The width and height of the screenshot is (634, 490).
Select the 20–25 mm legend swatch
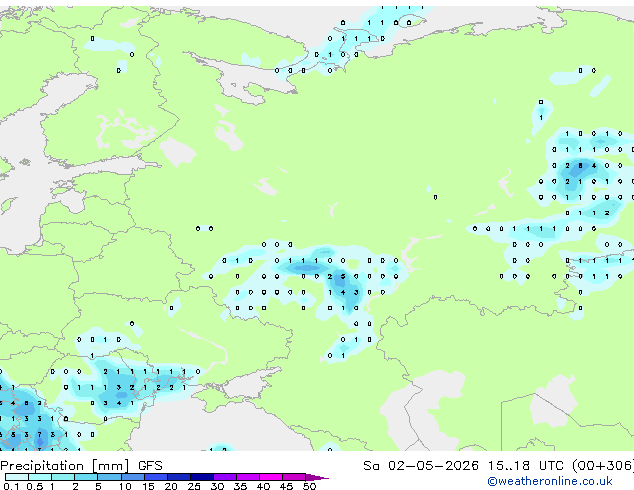click(179, 477)
